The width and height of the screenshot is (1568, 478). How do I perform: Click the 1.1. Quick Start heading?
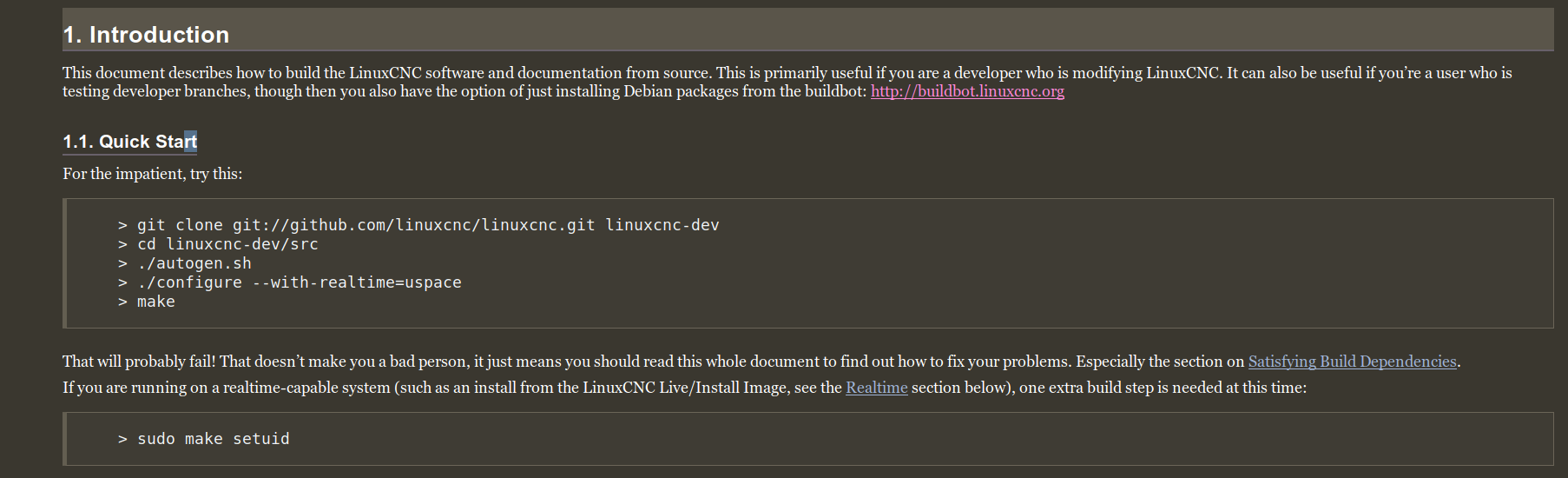130,142
